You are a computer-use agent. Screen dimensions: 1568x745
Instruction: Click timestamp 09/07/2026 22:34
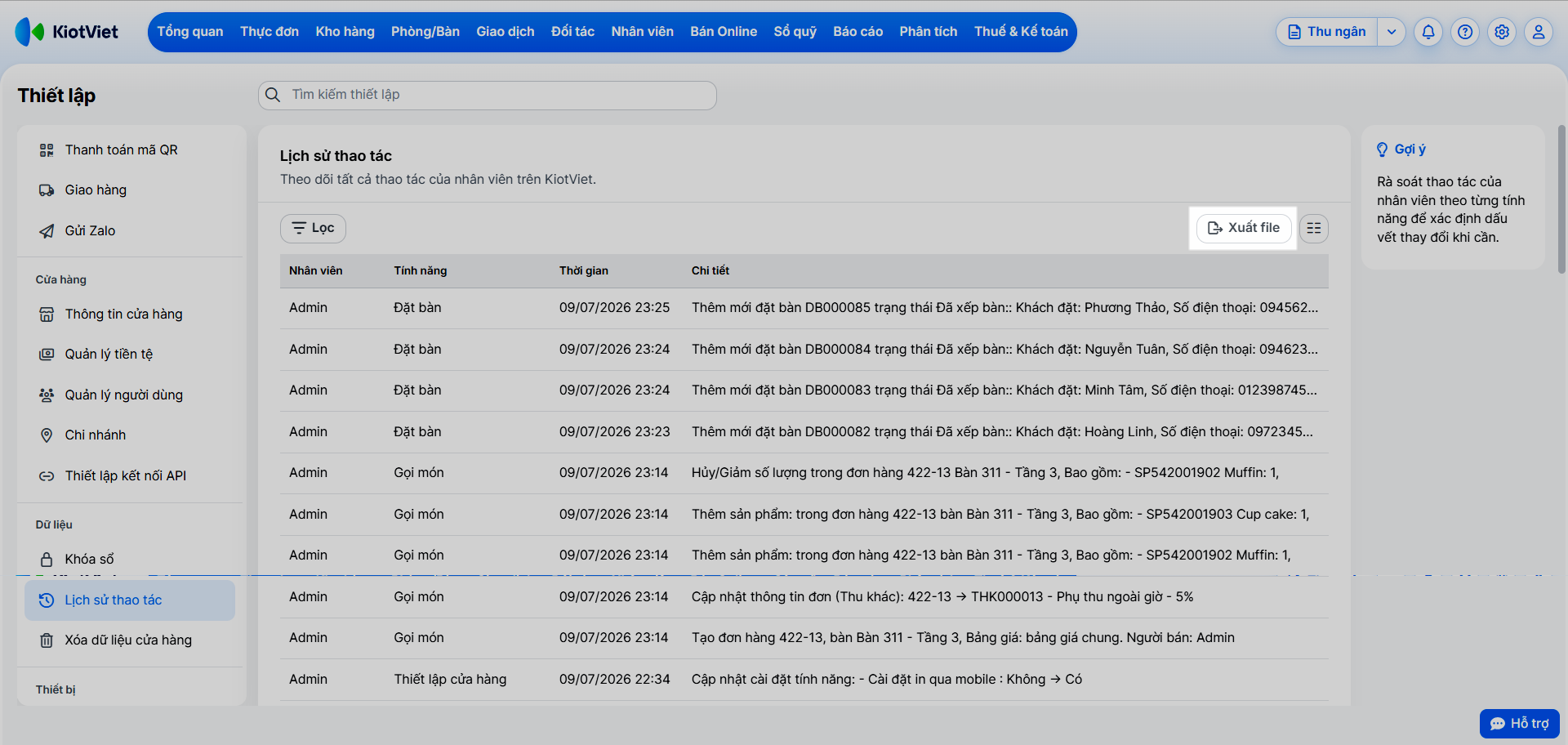pos(614,680)
